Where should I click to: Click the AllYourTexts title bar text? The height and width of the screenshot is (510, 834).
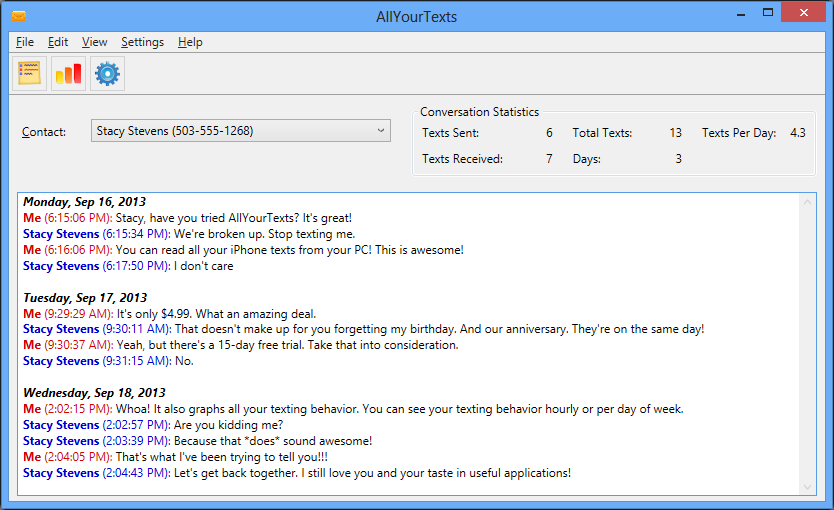tap(416, 16)
